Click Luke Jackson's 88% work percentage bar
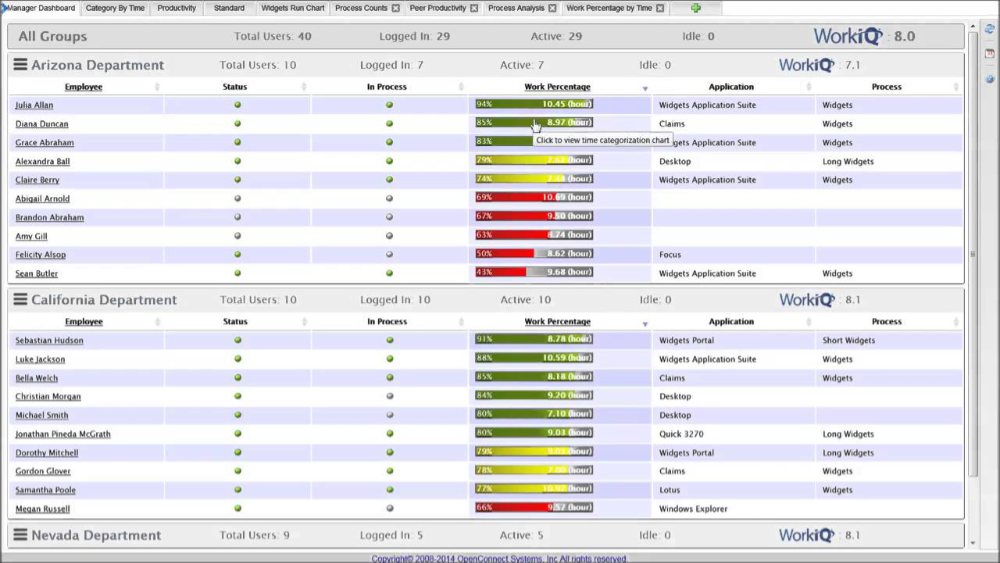Image resolution: width=1000 pixels, height=563 pixels. click(534, 358)
